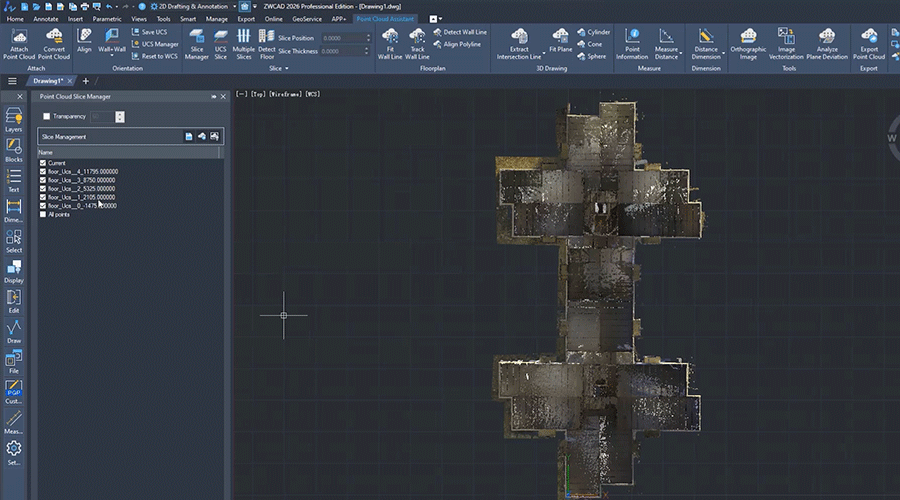Viewport: 900px width, 500px height.
Task: Click the save slice icon in Slice Management
Action: click(189, 137)
